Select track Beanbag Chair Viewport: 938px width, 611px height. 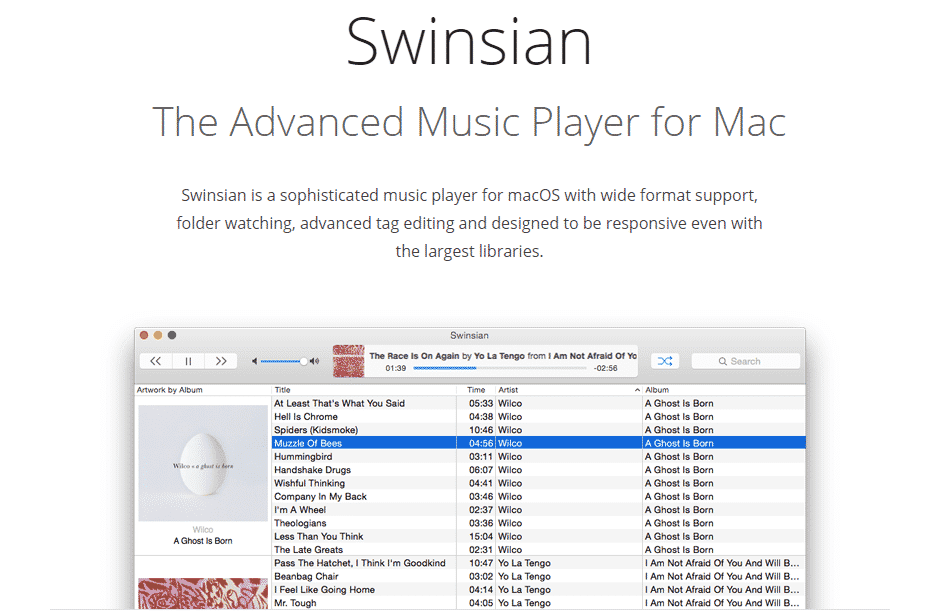538,576
